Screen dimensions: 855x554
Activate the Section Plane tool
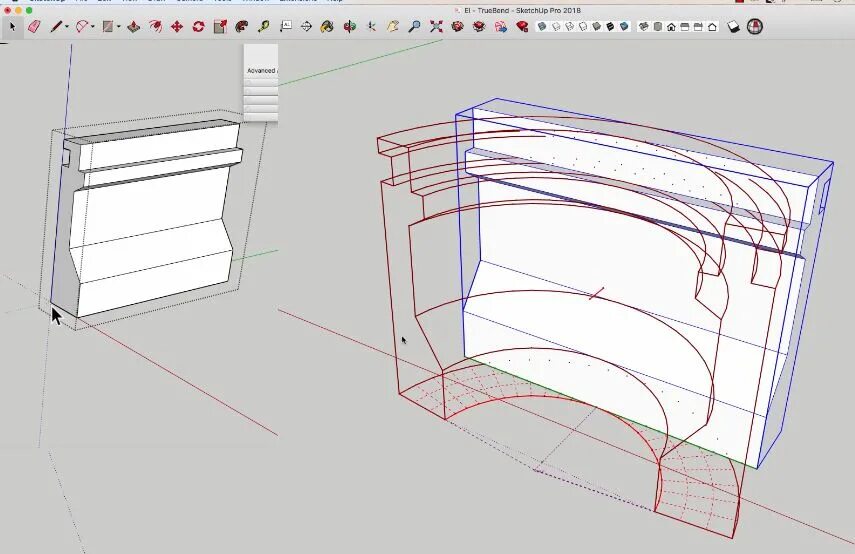[306, 26]
